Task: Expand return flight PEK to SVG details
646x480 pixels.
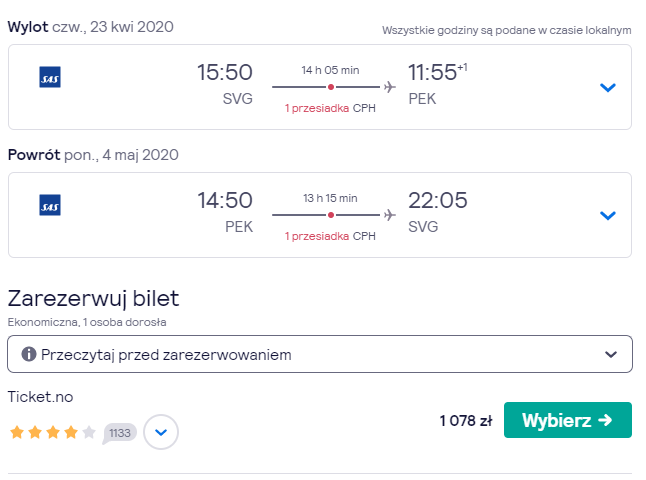Action: point(608,215)
